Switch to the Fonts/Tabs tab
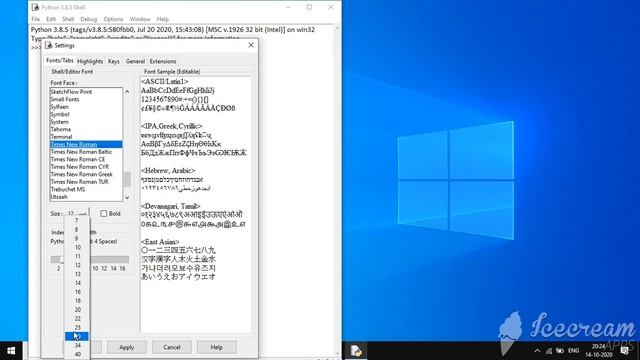Viewport: 640px width, 360px height. click(x=60, y=60)
